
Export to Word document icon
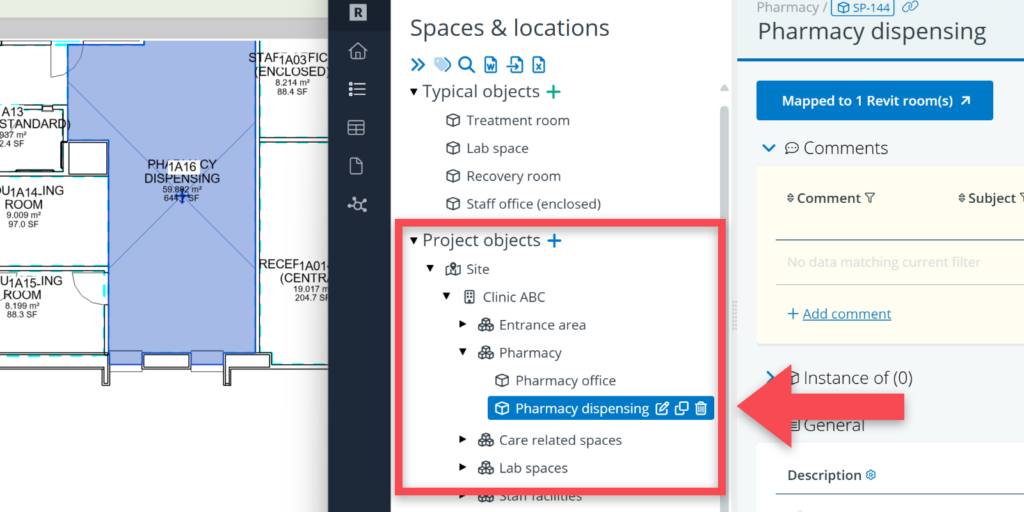click(x=490, y=65)
